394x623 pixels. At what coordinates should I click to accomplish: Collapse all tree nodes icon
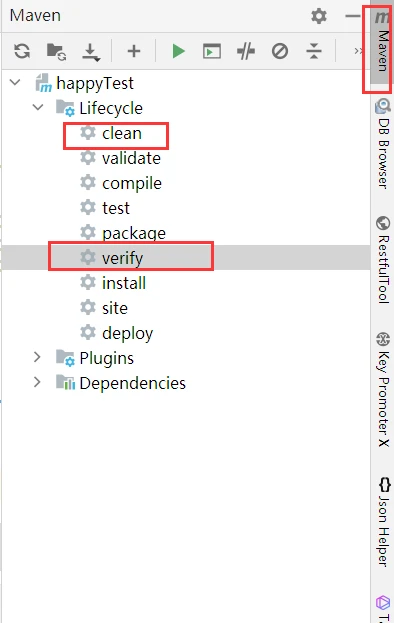314,51
